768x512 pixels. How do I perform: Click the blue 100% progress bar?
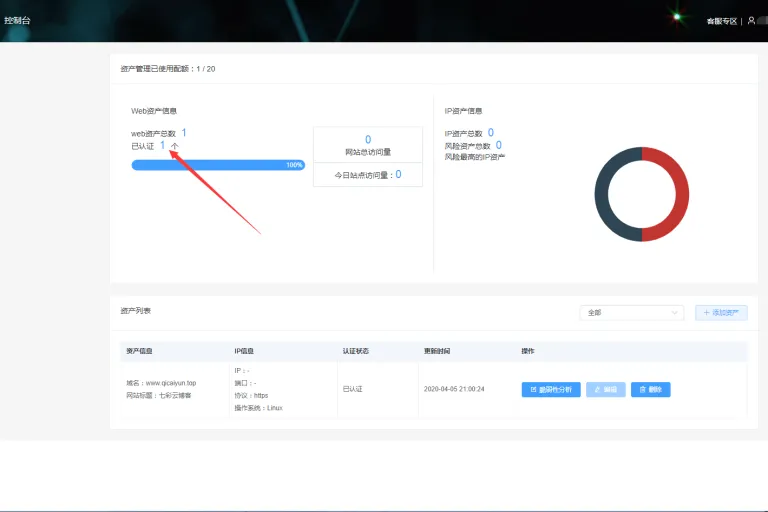(x=218, y=165)
